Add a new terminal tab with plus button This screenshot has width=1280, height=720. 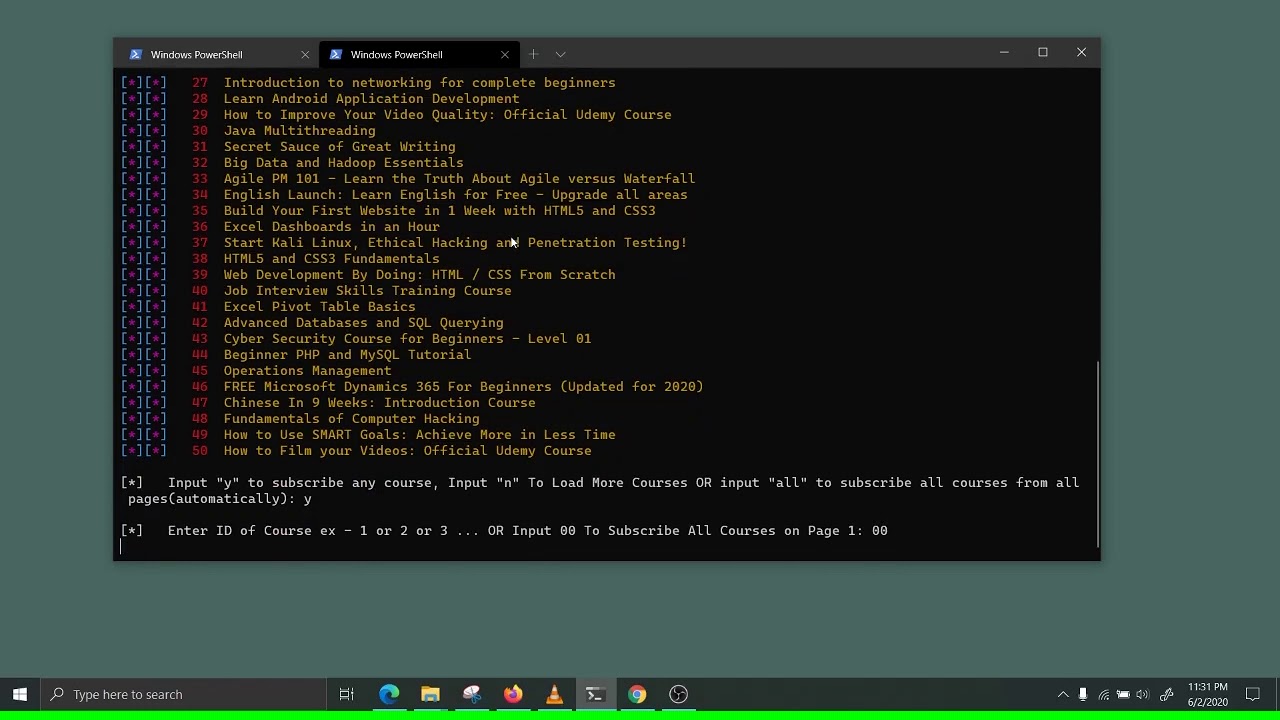tap(533, 54)
